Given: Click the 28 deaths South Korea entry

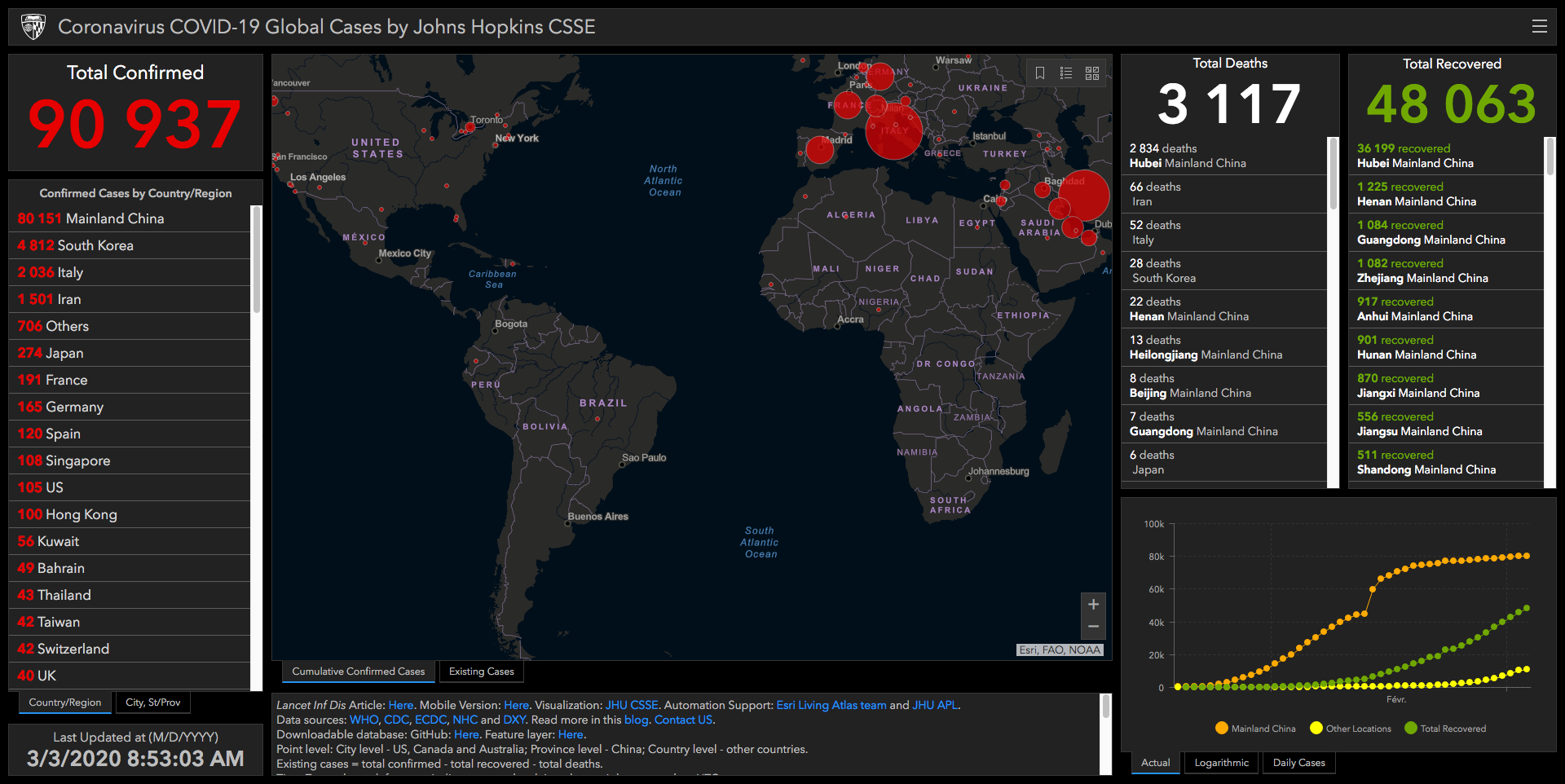Looking at the screenshot, I should pos(1224,271).
